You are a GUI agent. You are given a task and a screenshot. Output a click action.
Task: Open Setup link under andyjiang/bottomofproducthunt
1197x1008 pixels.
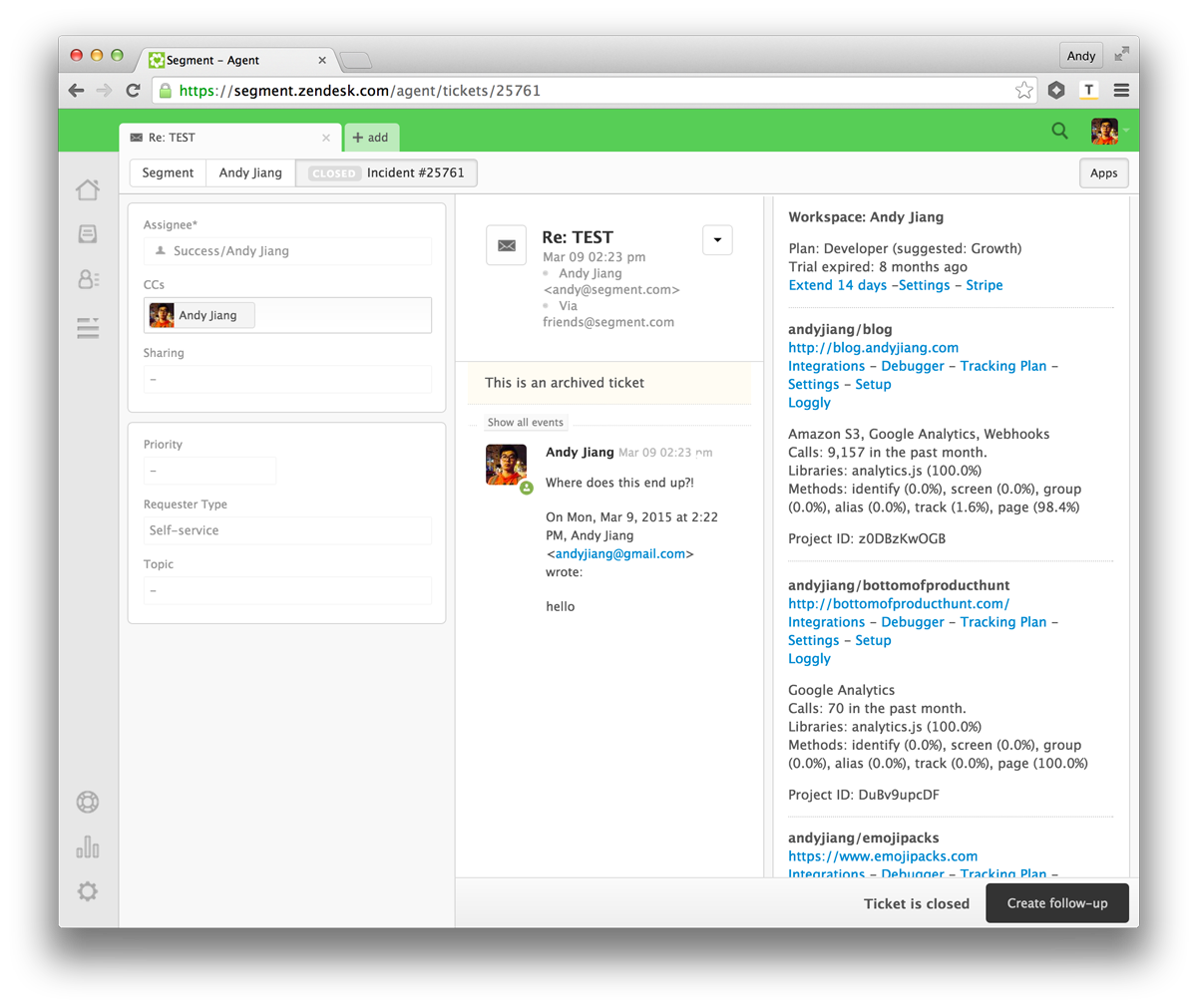coord(873,640)
